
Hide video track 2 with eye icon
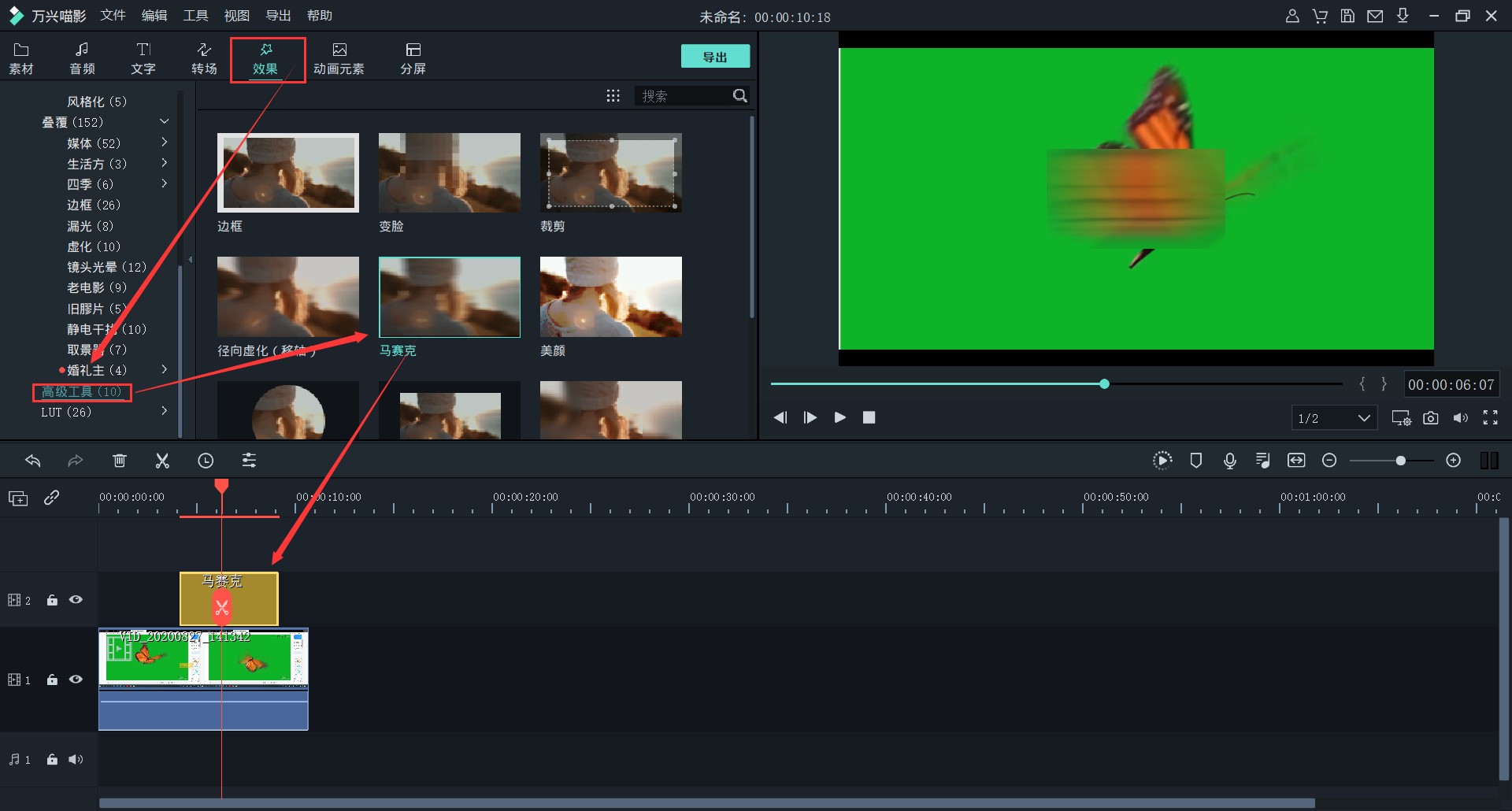(76, 600)
